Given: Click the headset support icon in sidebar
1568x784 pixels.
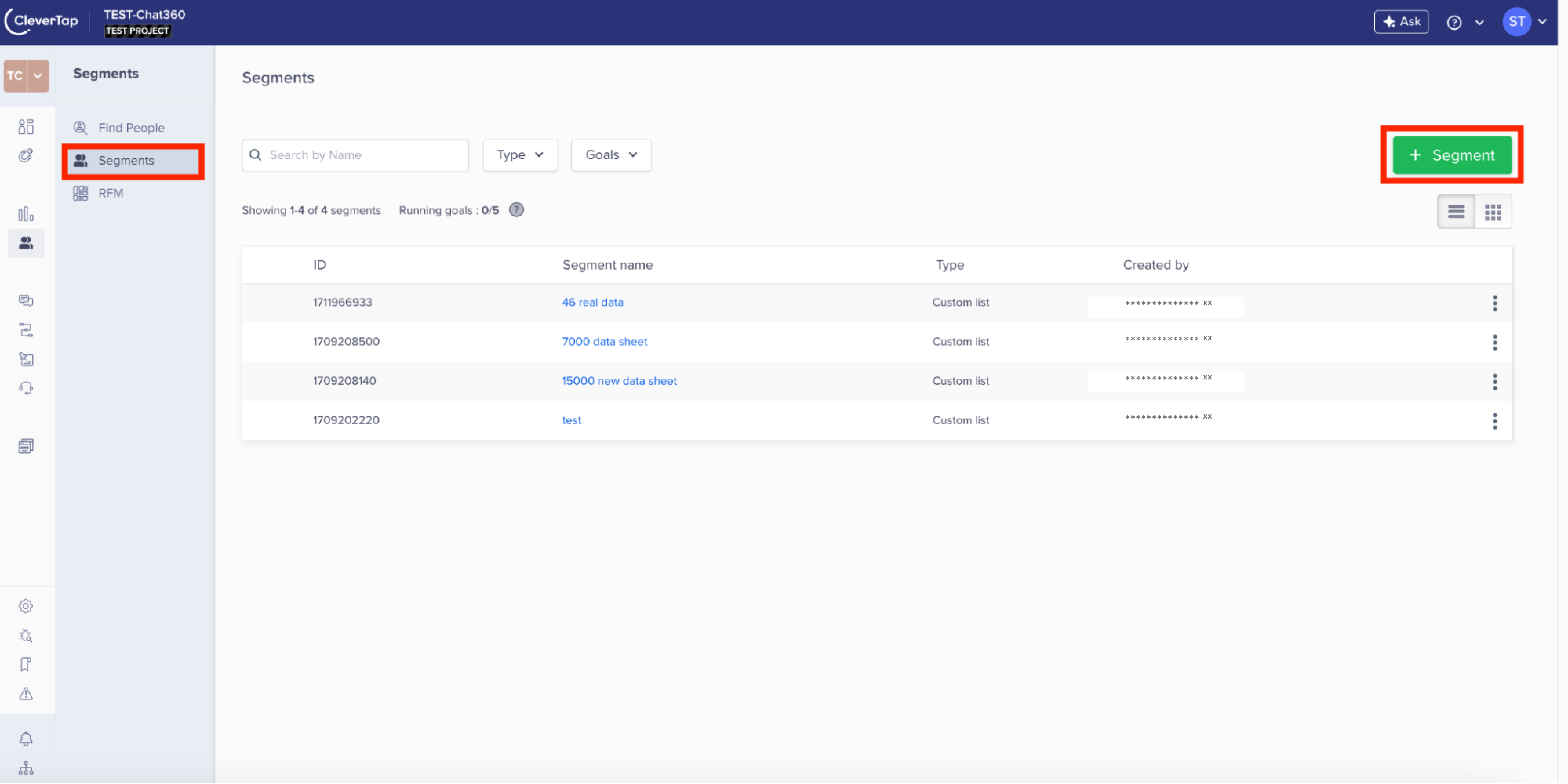Looking at the screenshot, I should click(x=26, y=388).
